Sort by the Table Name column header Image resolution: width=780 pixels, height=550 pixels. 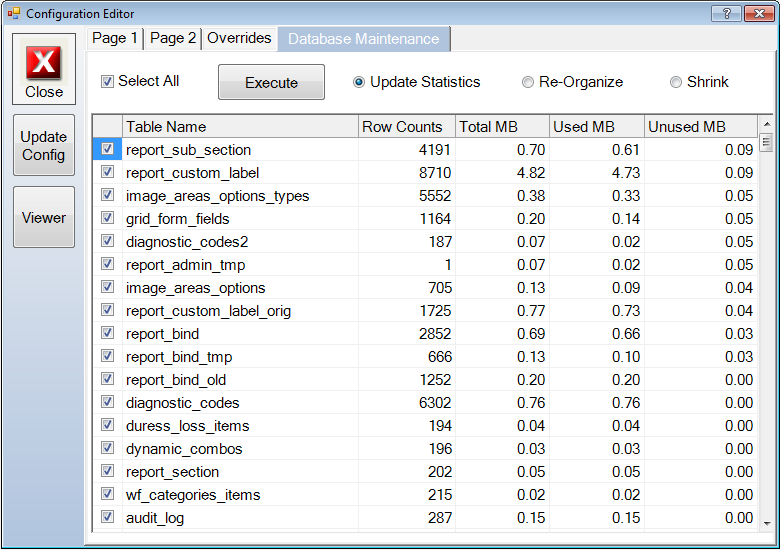(240, 127)
